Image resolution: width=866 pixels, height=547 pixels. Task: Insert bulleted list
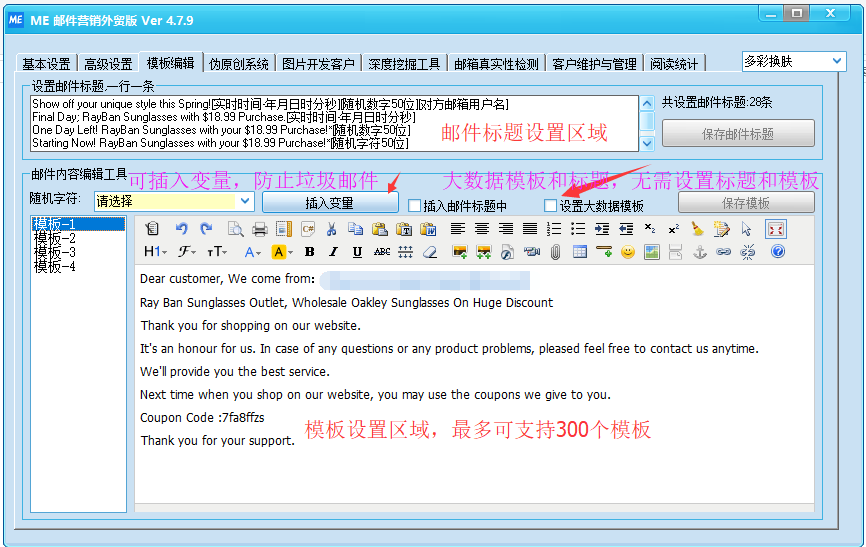pyautogui.click(x=578, y=229)
